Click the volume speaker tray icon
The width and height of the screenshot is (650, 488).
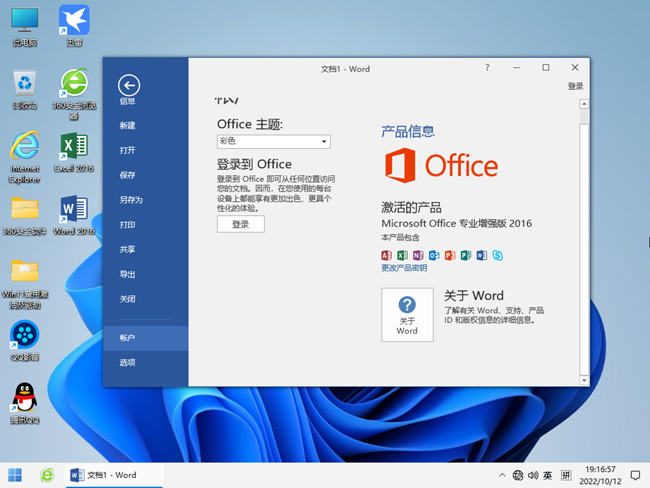tap(533, 475)
